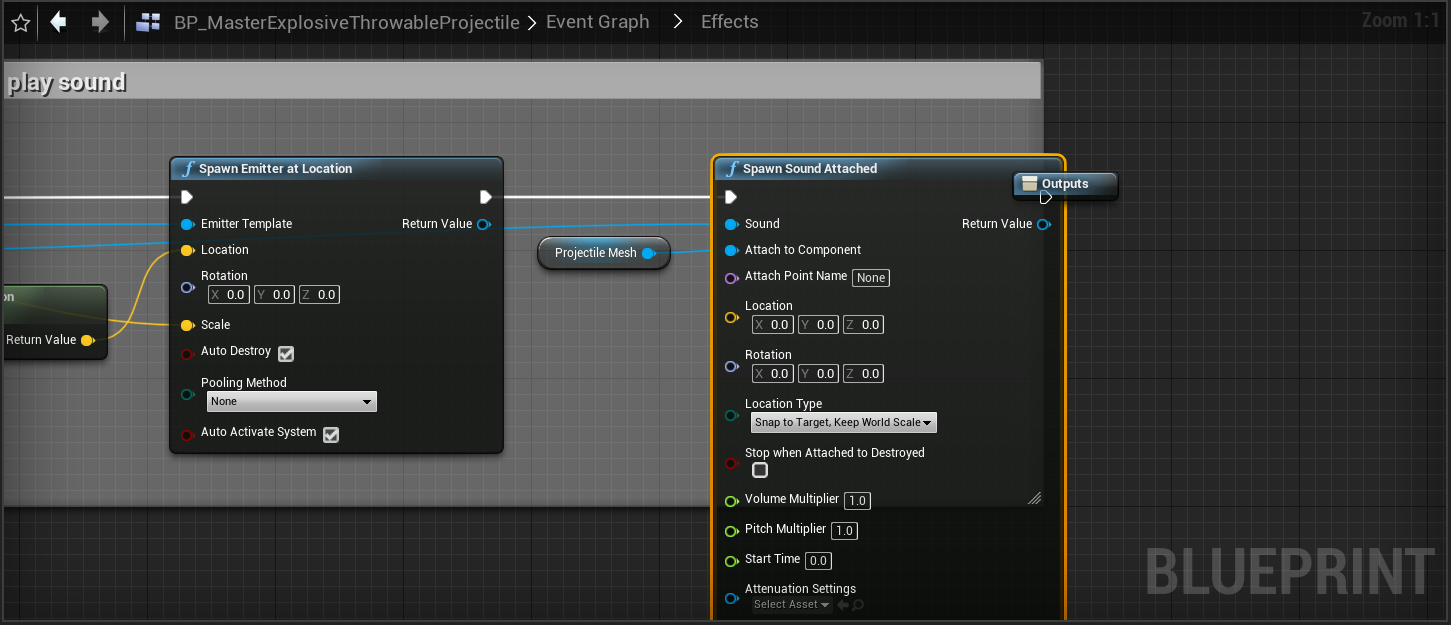Click BP_MasterExplosiveThrowableProjectile breadcrumb

346,22
